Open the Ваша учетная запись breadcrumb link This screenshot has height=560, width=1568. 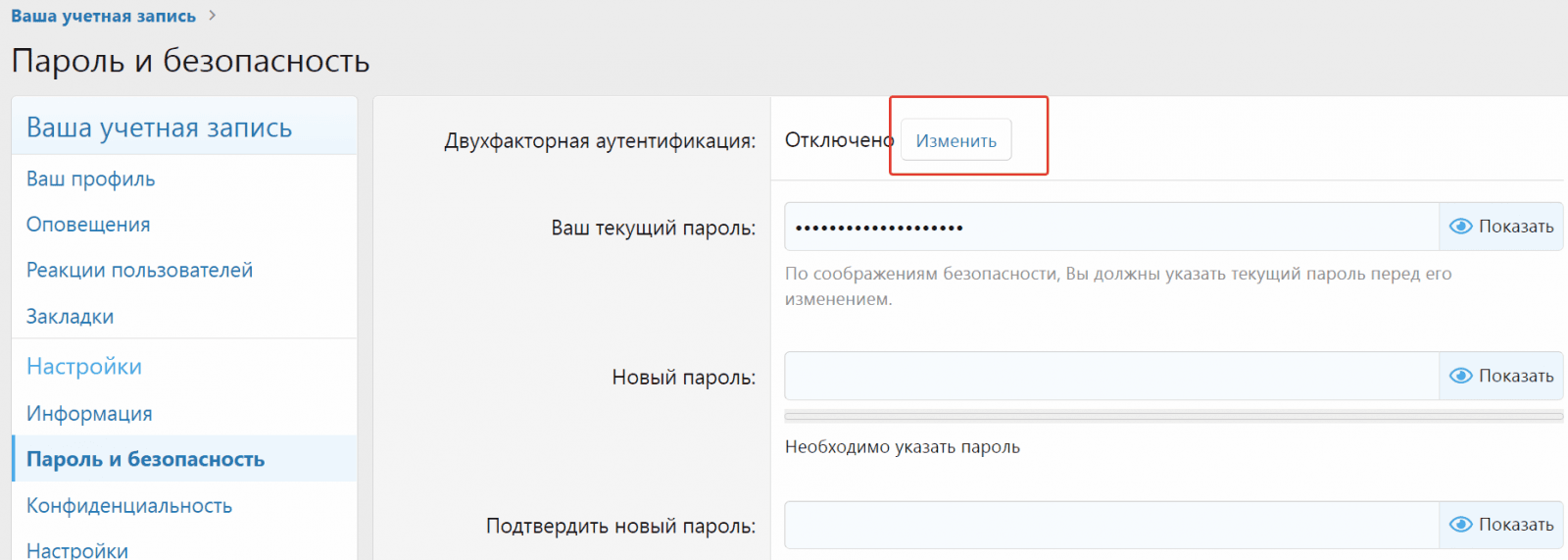(103, 16)
